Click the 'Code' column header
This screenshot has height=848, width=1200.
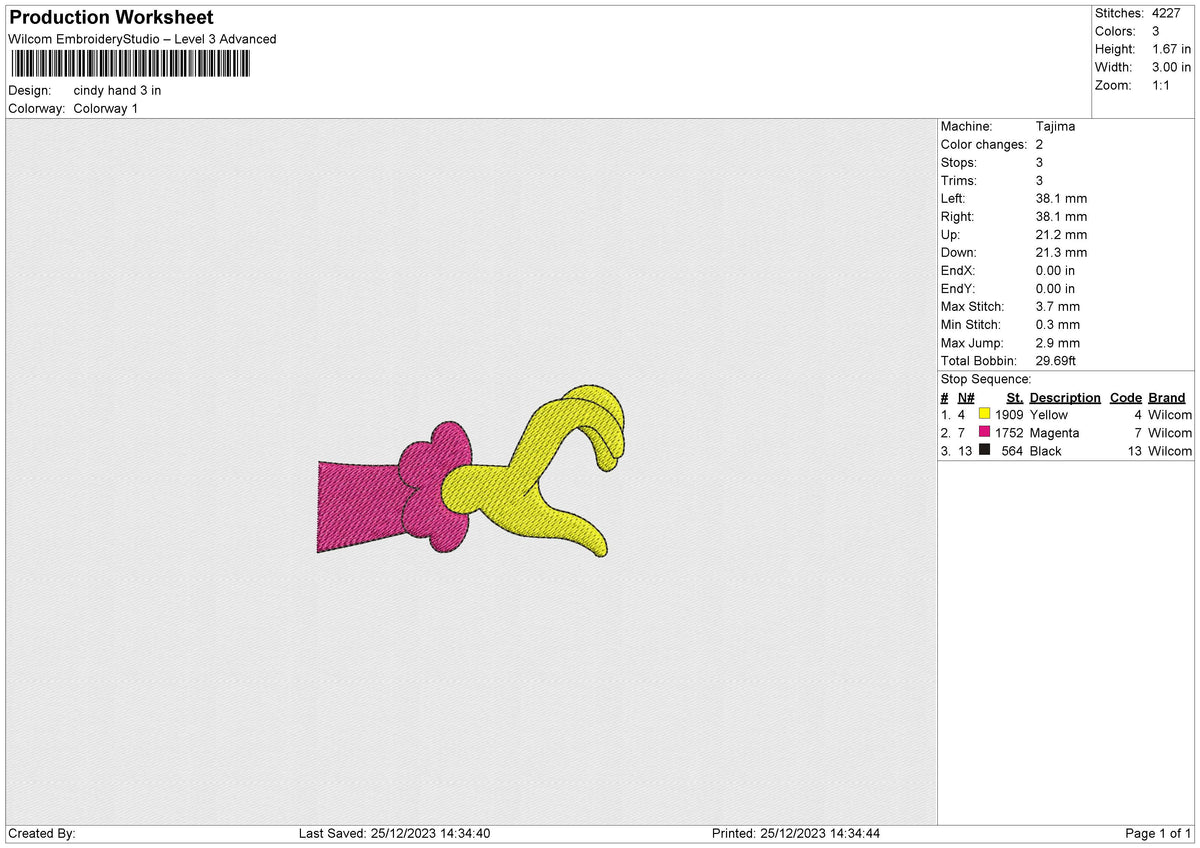(x=1126, y=397)
